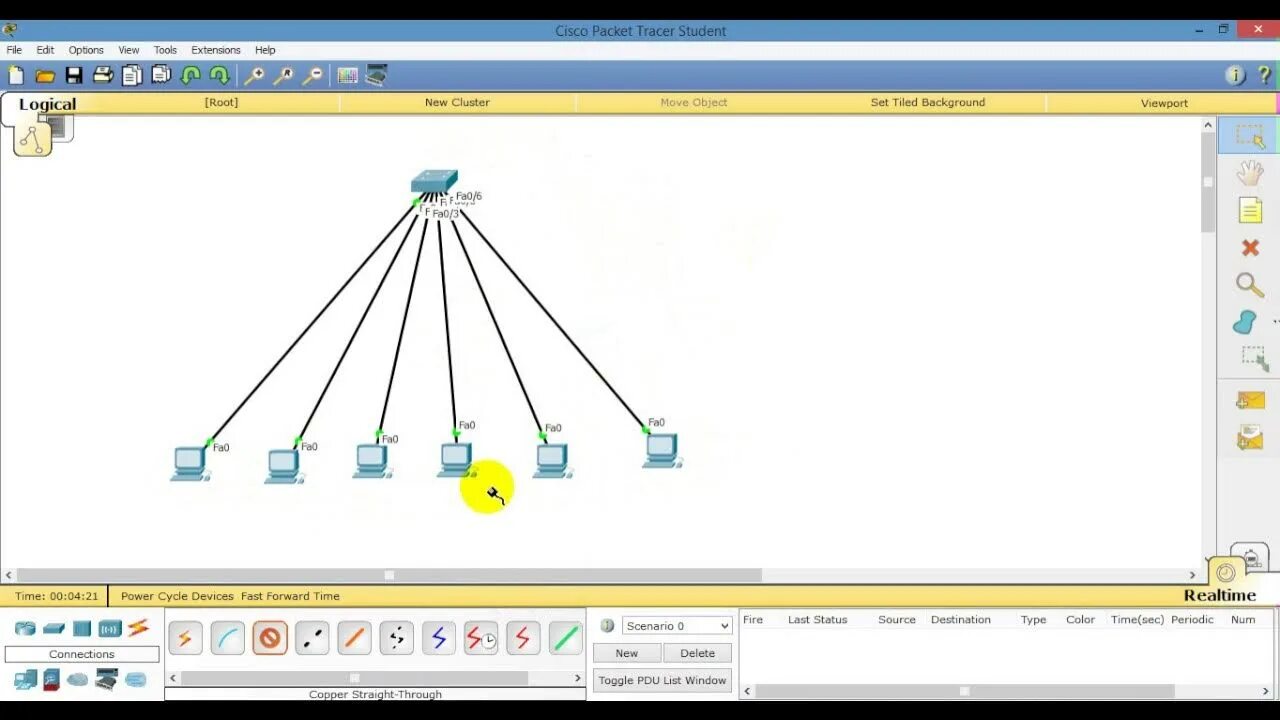Open the Edit menu

pos(45,50)
